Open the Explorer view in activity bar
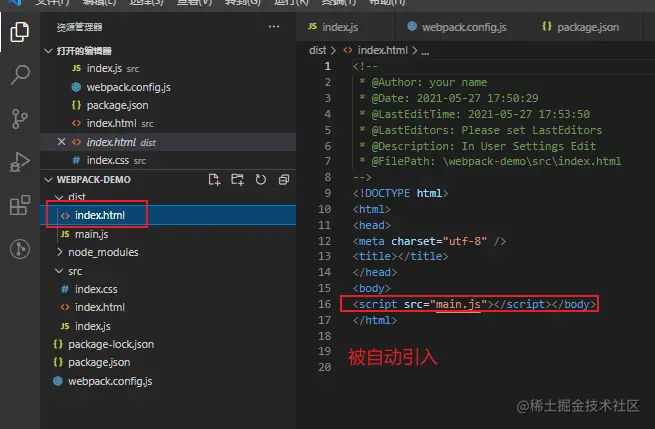This screenshot has height=429, width=655. [20, 32]
